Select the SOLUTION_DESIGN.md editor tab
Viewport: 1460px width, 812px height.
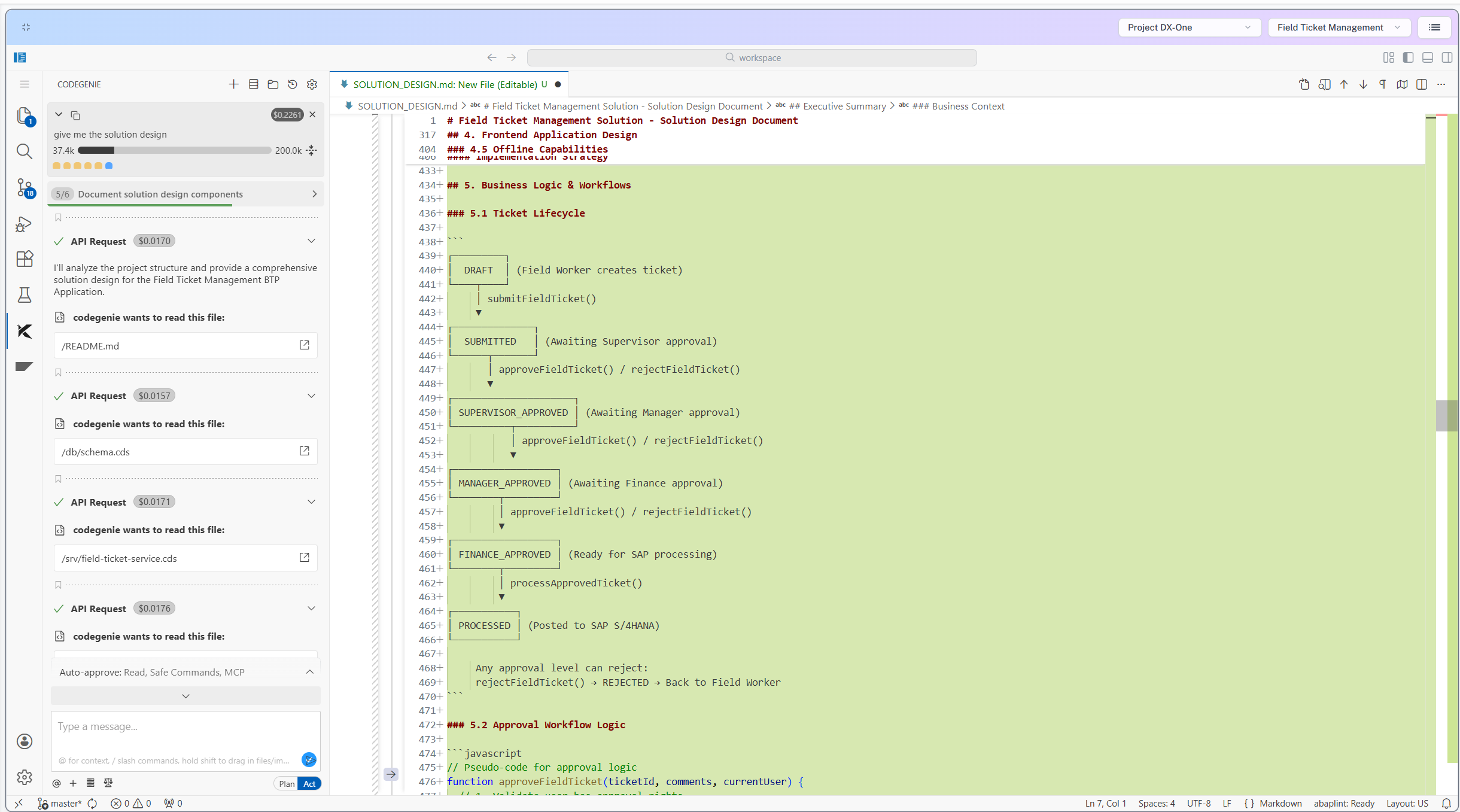click(446, 84)
